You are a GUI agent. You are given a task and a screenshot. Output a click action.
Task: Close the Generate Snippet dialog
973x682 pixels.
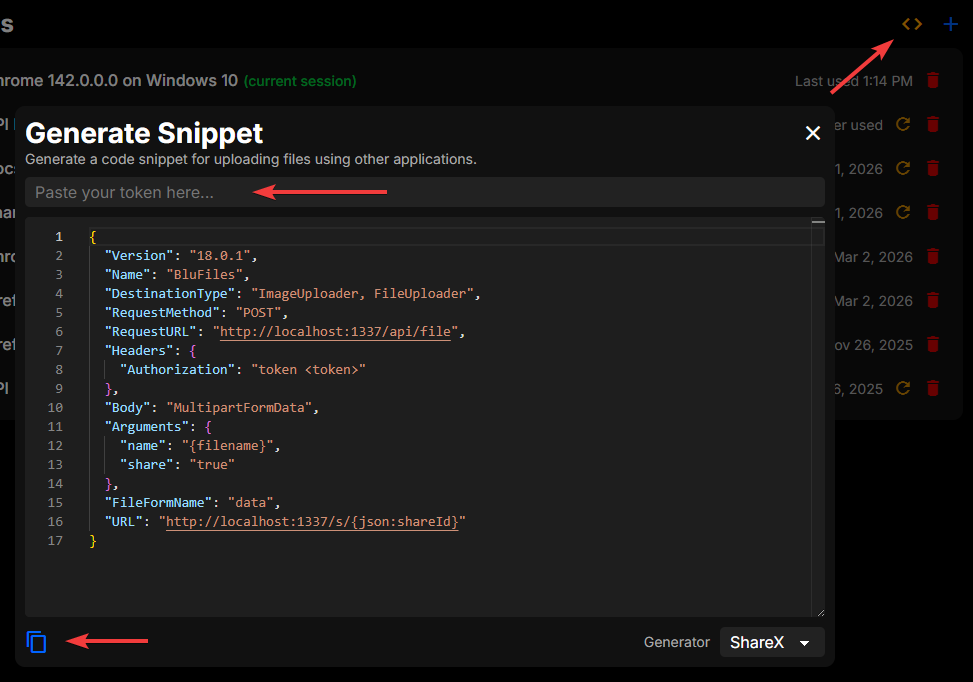point(813,133)
